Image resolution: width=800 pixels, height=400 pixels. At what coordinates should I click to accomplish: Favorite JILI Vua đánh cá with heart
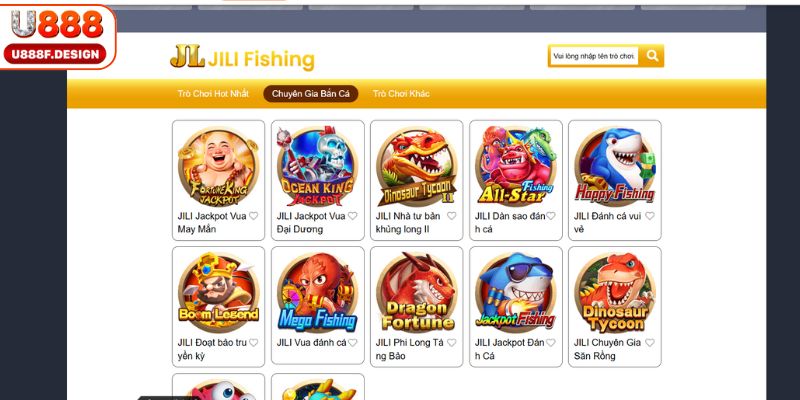pyautogui.click(x=353, y=342)
